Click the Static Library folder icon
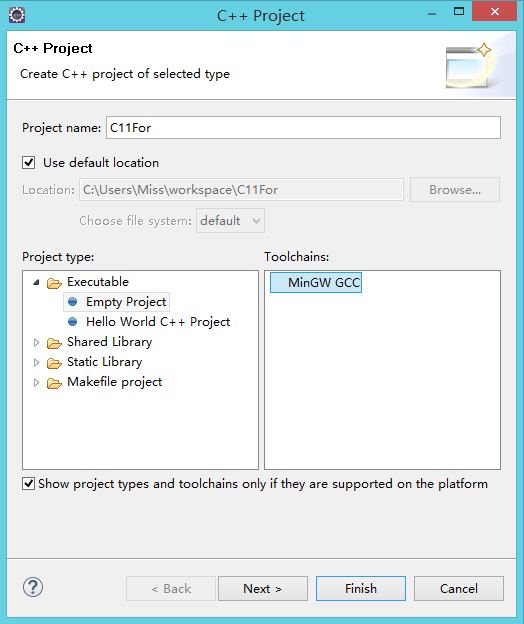The width and height of the screenshot is (524, 624). point(54,363)
